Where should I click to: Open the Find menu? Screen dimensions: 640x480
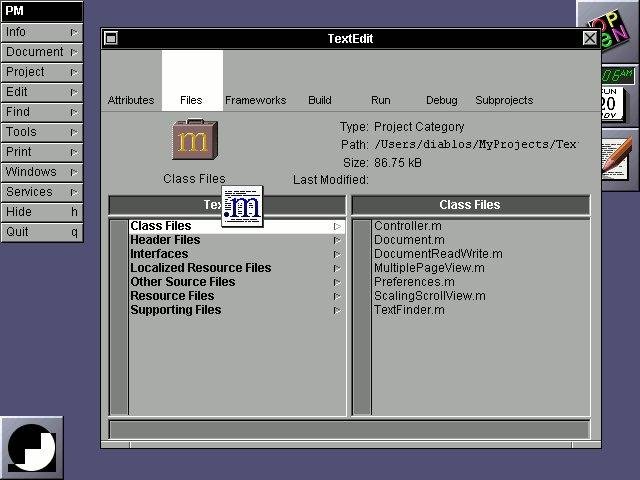[42, 112]
